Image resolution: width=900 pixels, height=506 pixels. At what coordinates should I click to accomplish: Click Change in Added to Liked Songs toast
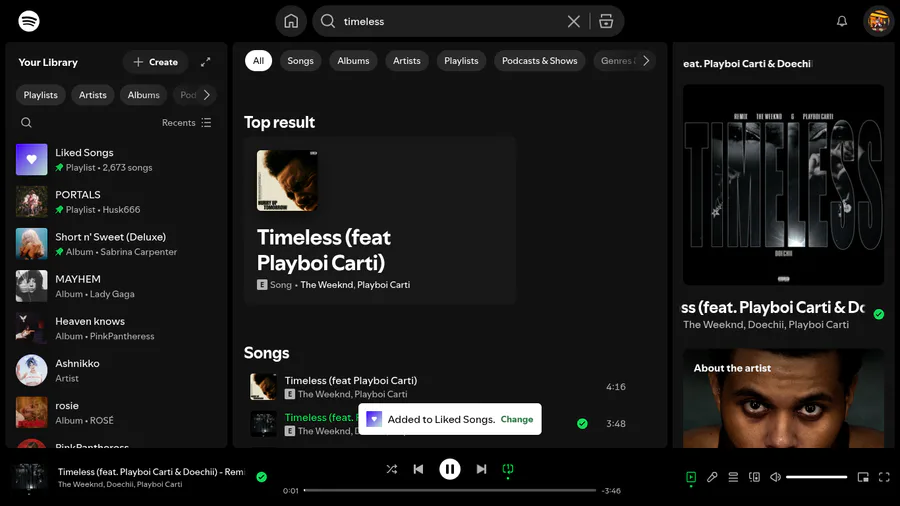tap(517, 419)
